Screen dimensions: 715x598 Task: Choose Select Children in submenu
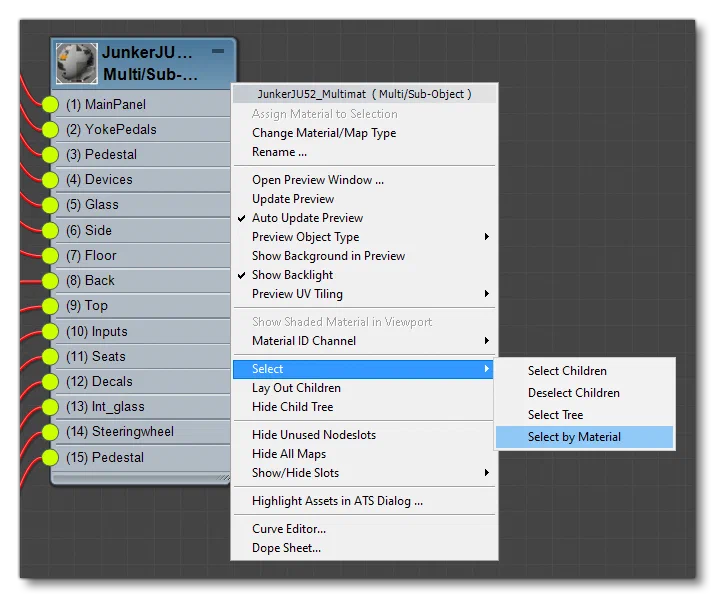coord(585,371)
